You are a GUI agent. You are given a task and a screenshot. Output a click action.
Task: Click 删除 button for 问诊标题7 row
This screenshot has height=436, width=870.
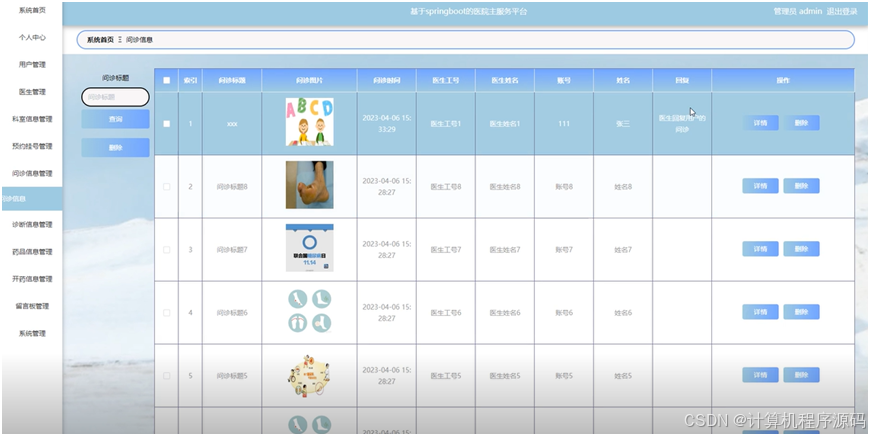[801, 249]
